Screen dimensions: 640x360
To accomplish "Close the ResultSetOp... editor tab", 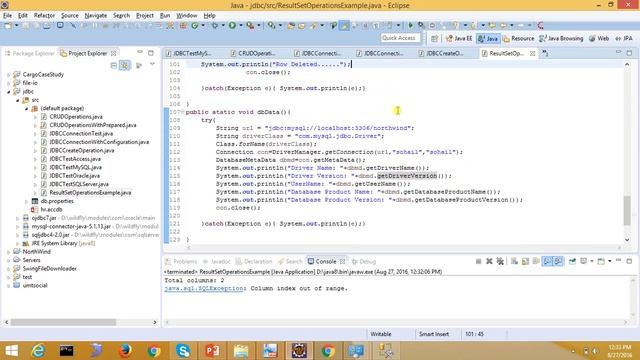I will (x=533, y=53).
